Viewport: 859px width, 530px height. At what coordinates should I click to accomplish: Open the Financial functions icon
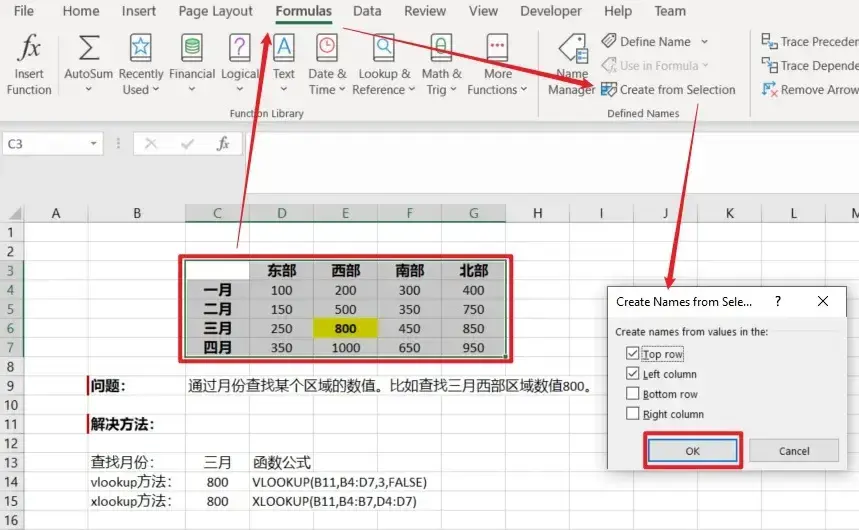coord(192,47)
